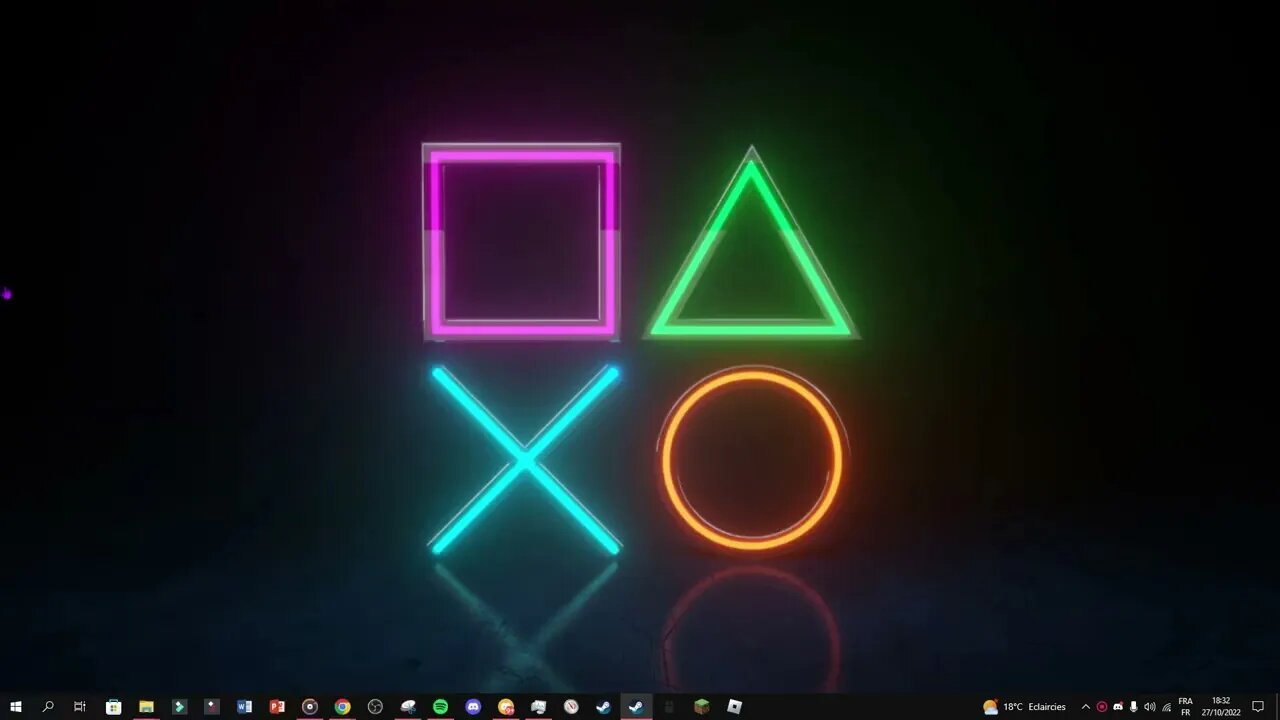The height and width of the screenshot is (720, 1280).
Task: Click the microphone icon in the tray
Action: [1133, 707]
